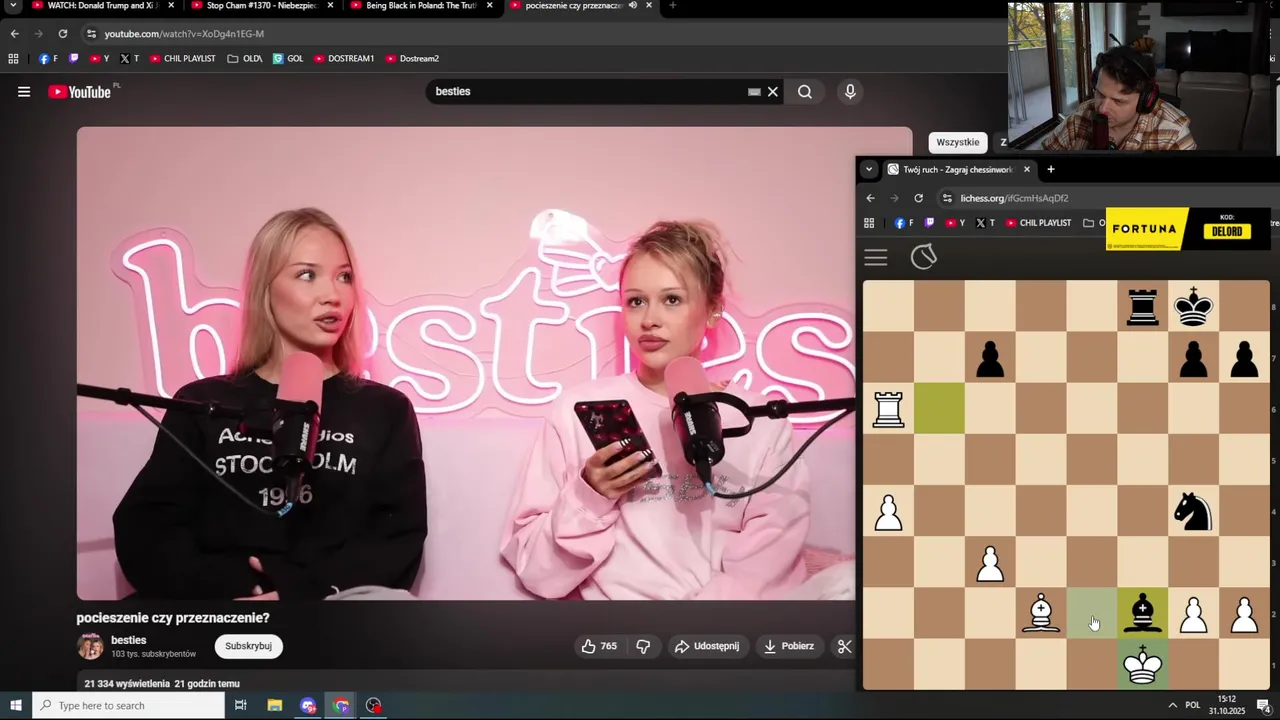Mute the 'pocieszenie czy przeznaczenie' tab speaker

tap(633, 5)
